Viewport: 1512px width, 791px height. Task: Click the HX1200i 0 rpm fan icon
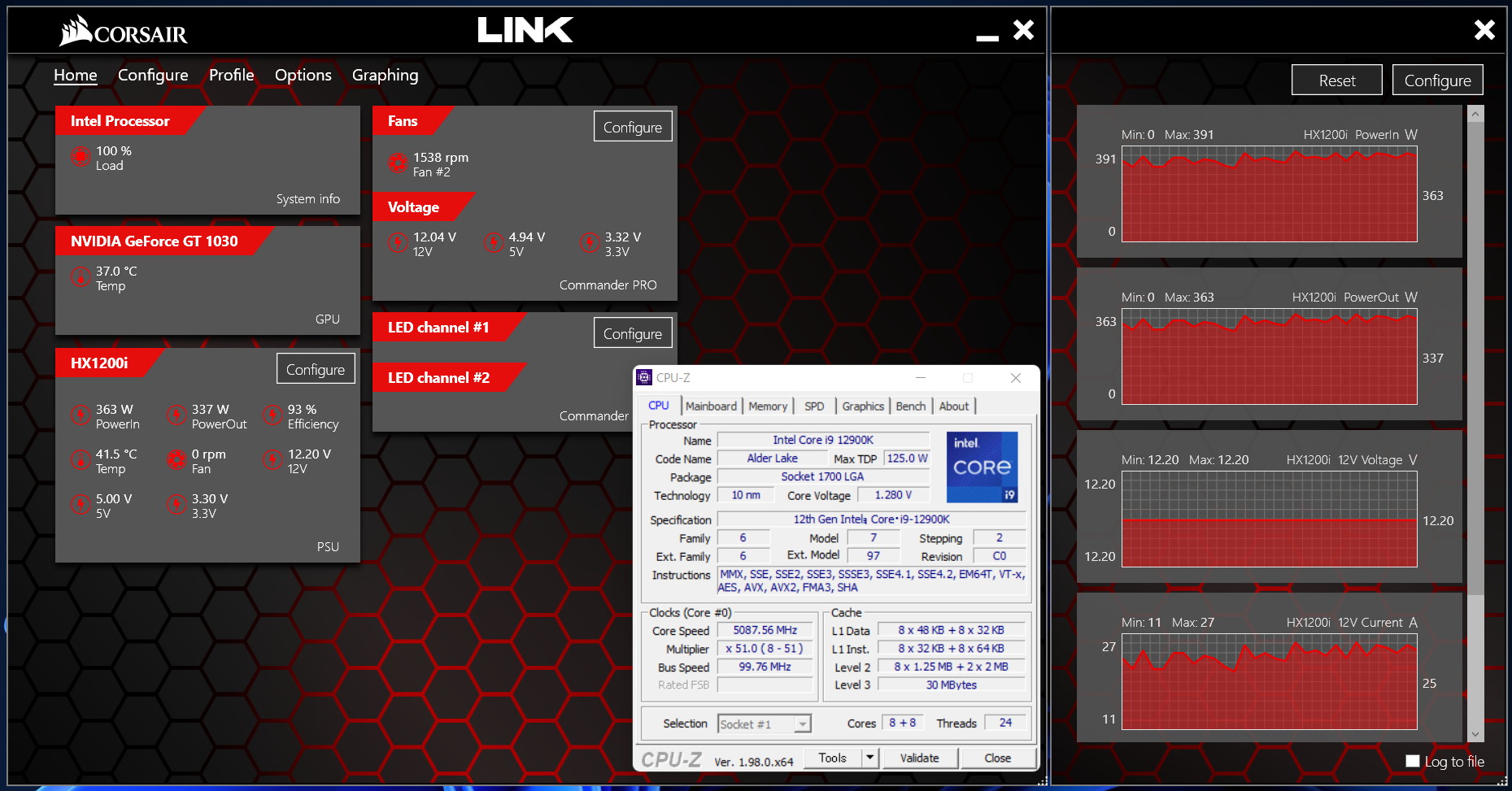pyautogui.click(x=176, y=459)
